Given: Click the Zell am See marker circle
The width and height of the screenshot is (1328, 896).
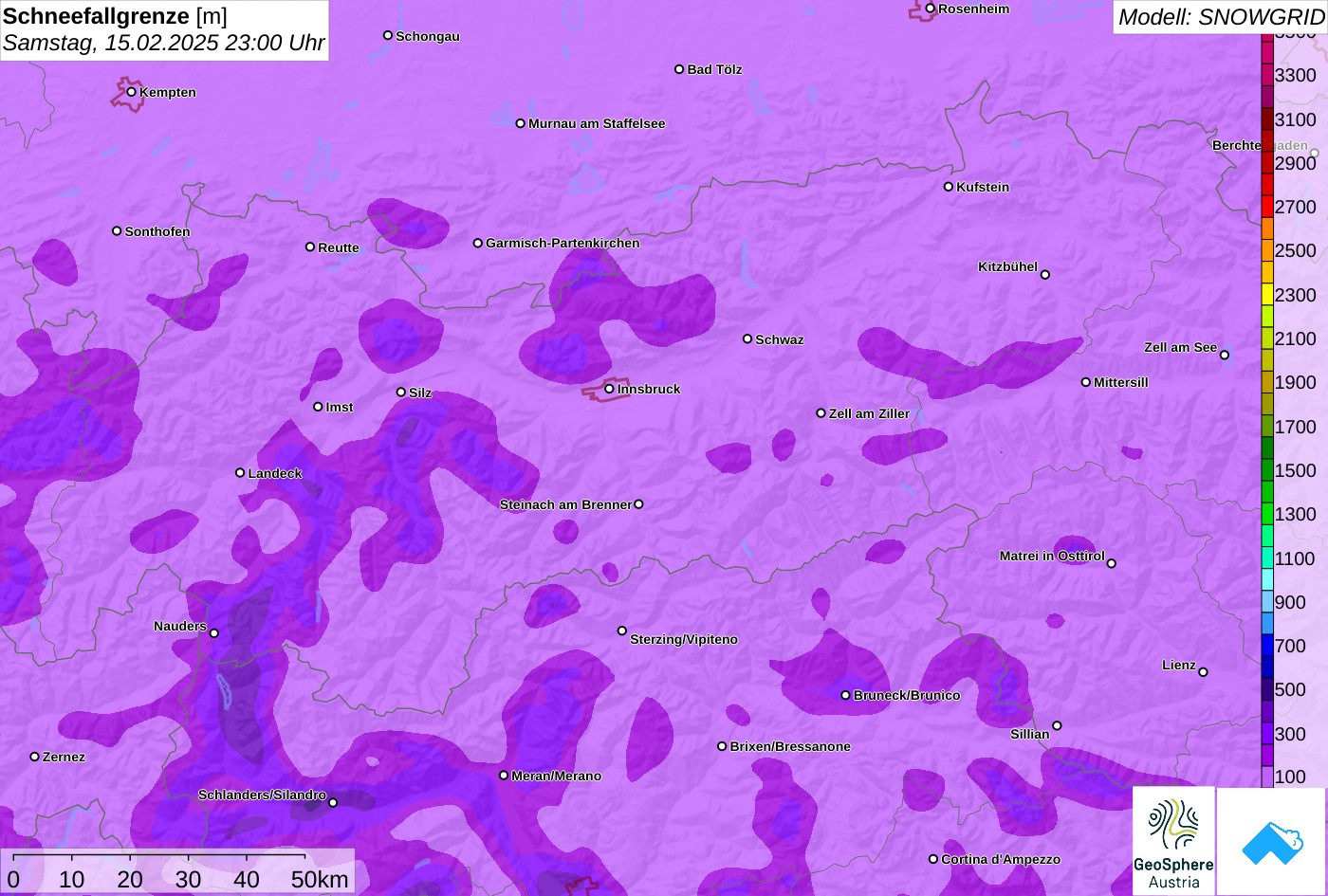Looking at the screenshot, I should [x=1225, y=356].
